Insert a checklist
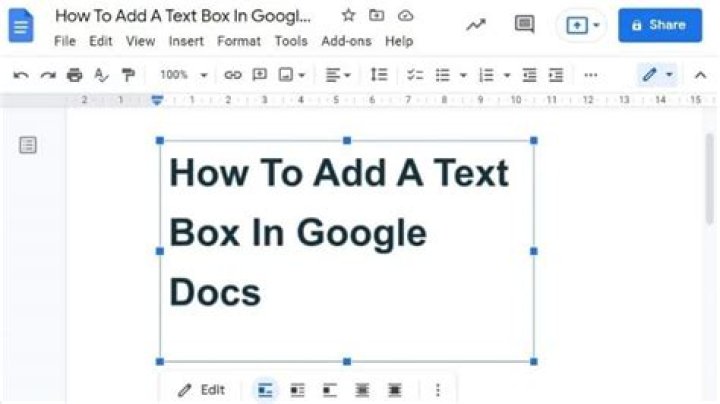 415,75
